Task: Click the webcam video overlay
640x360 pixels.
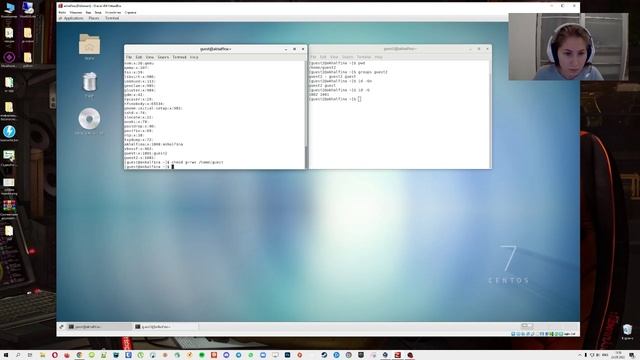Action: click(568, 47)
